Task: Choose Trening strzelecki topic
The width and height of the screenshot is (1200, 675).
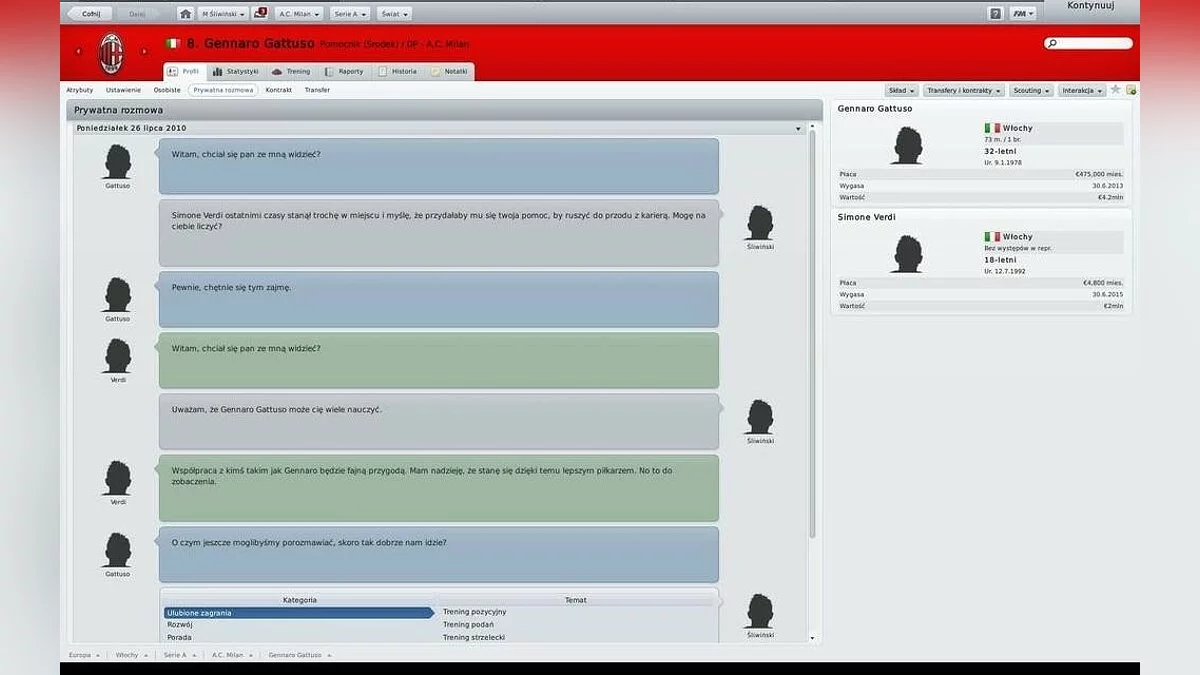Action: pos(474,637)
